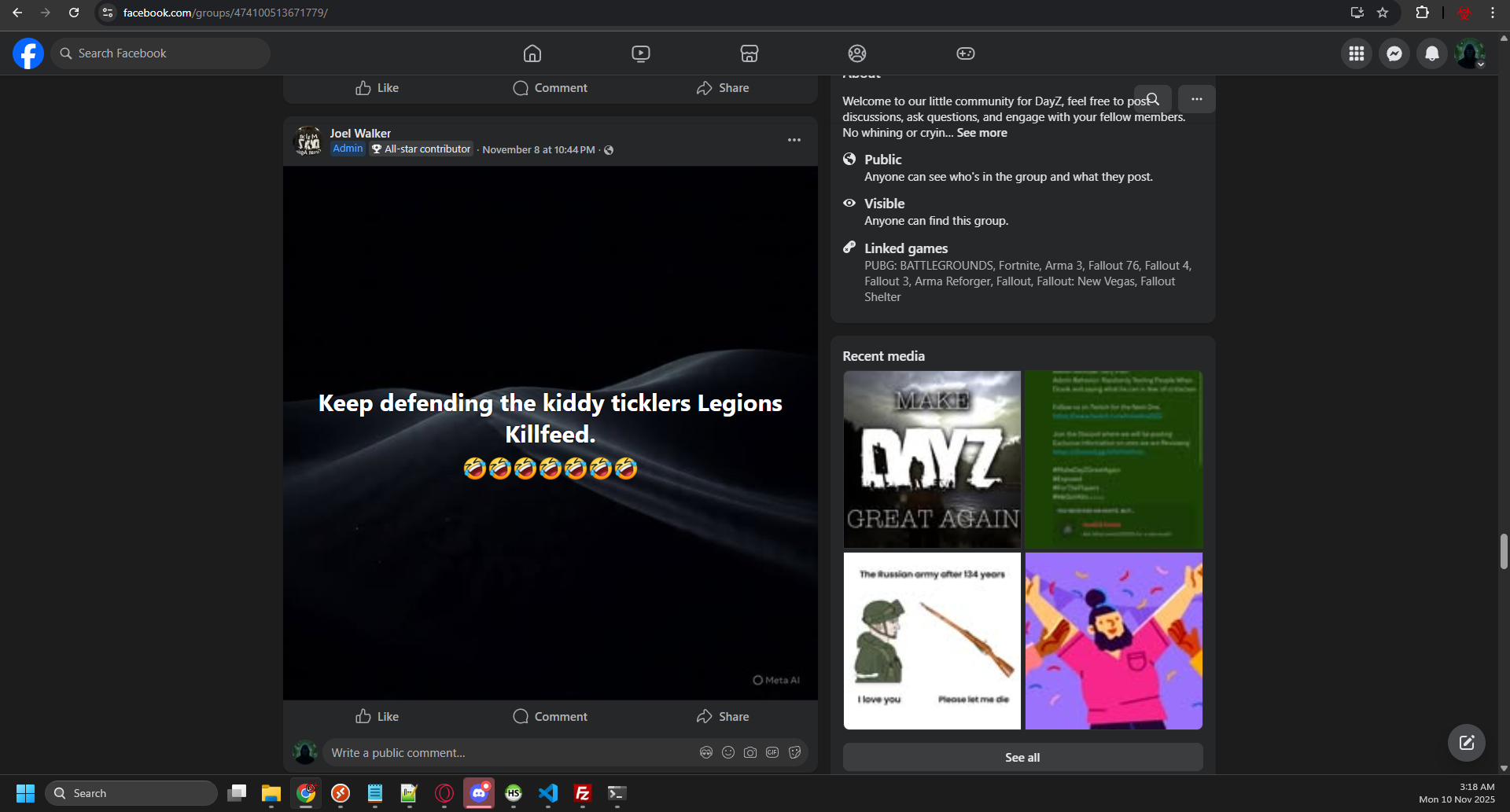Expand About text with See more
Viewport: 1510px width, 812px height.
tap(981, 133)
